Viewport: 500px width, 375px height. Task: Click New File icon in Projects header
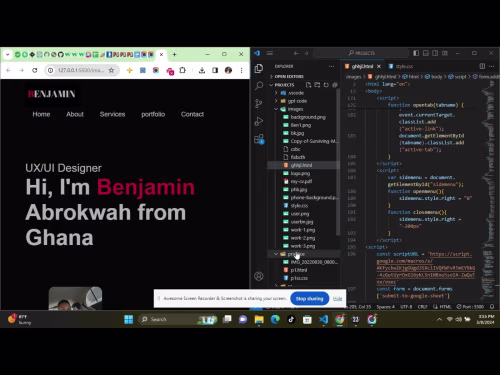[308, 85]
